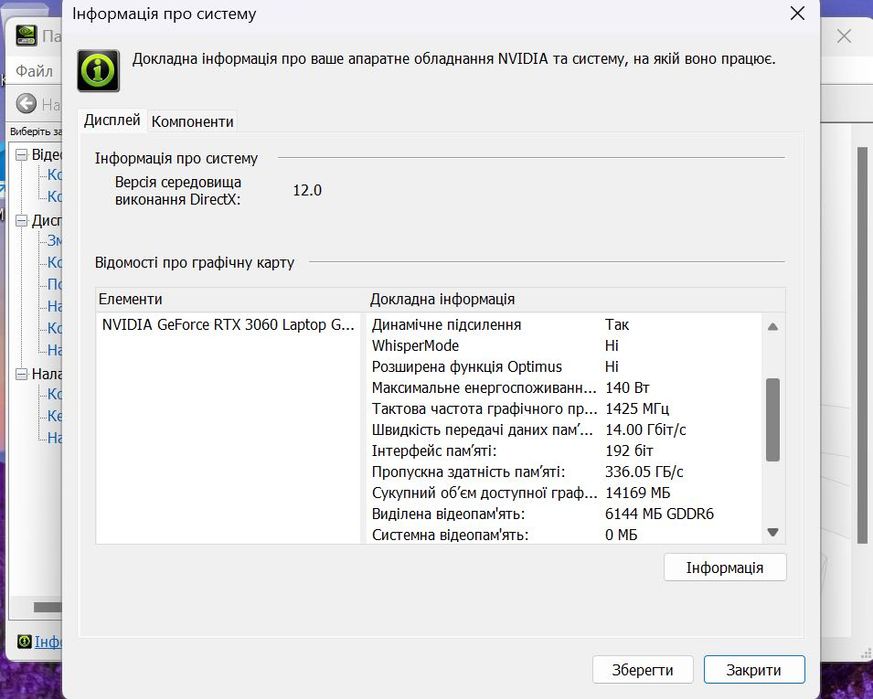The image size is (873, 699).
Task: Select the Динамічне підсилення row
Action: (x=565, y=325)
